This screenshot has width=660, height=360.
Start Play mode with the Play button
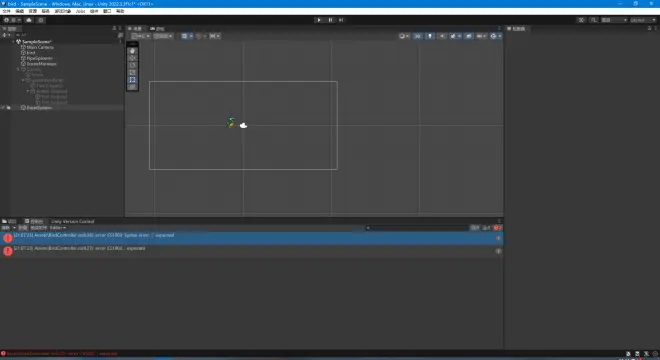tap(319, 20)
